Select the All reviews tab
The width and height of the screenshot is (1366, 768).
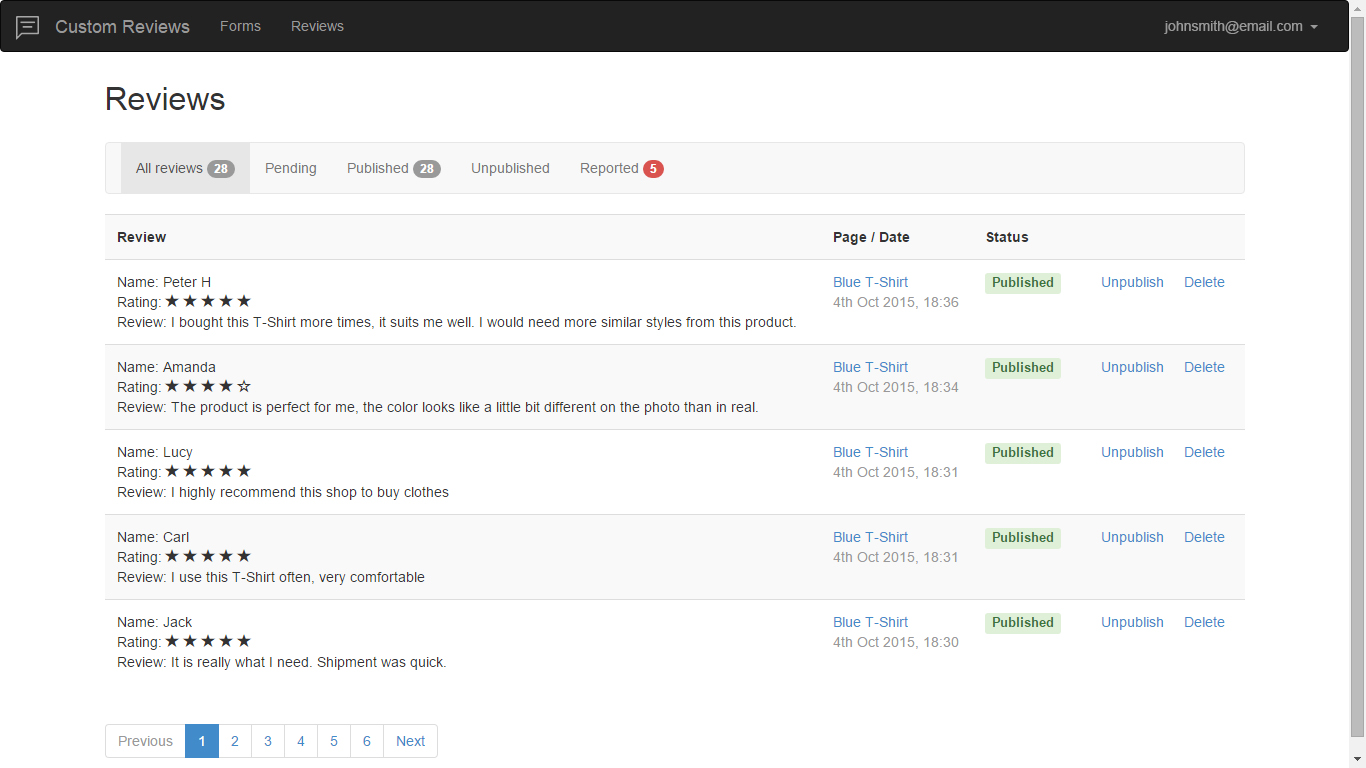185,168
